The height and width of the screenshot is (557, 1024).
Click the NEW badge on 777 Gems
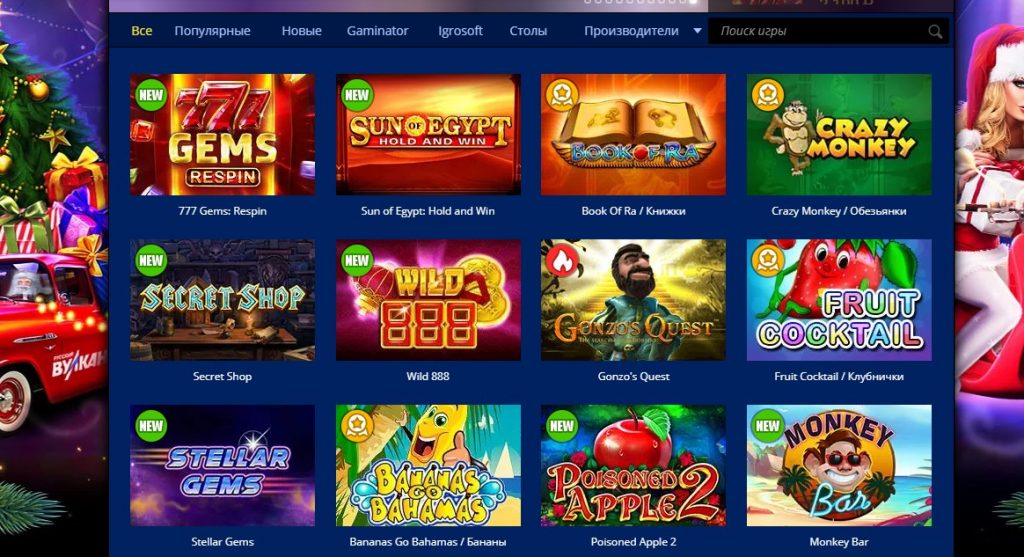(151, 95)
